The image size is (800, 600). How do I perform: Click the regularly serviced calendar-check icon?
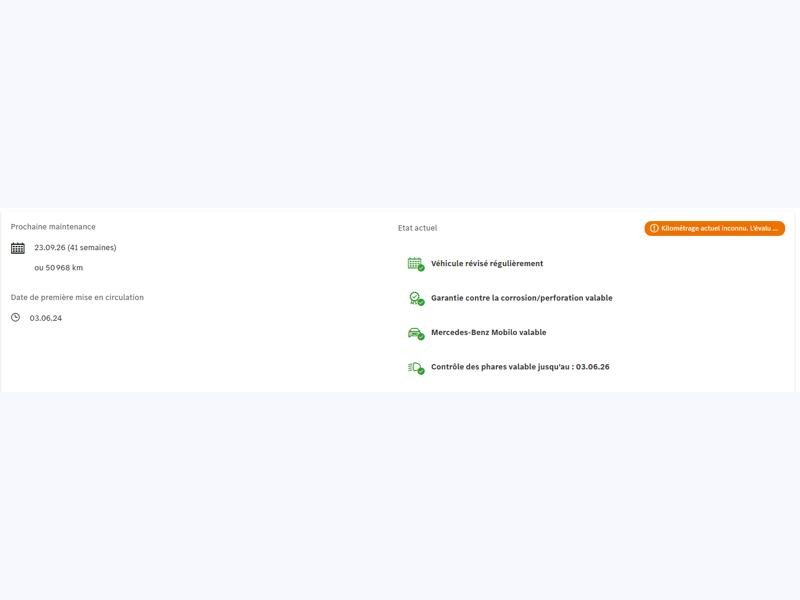tap(415, 264)
